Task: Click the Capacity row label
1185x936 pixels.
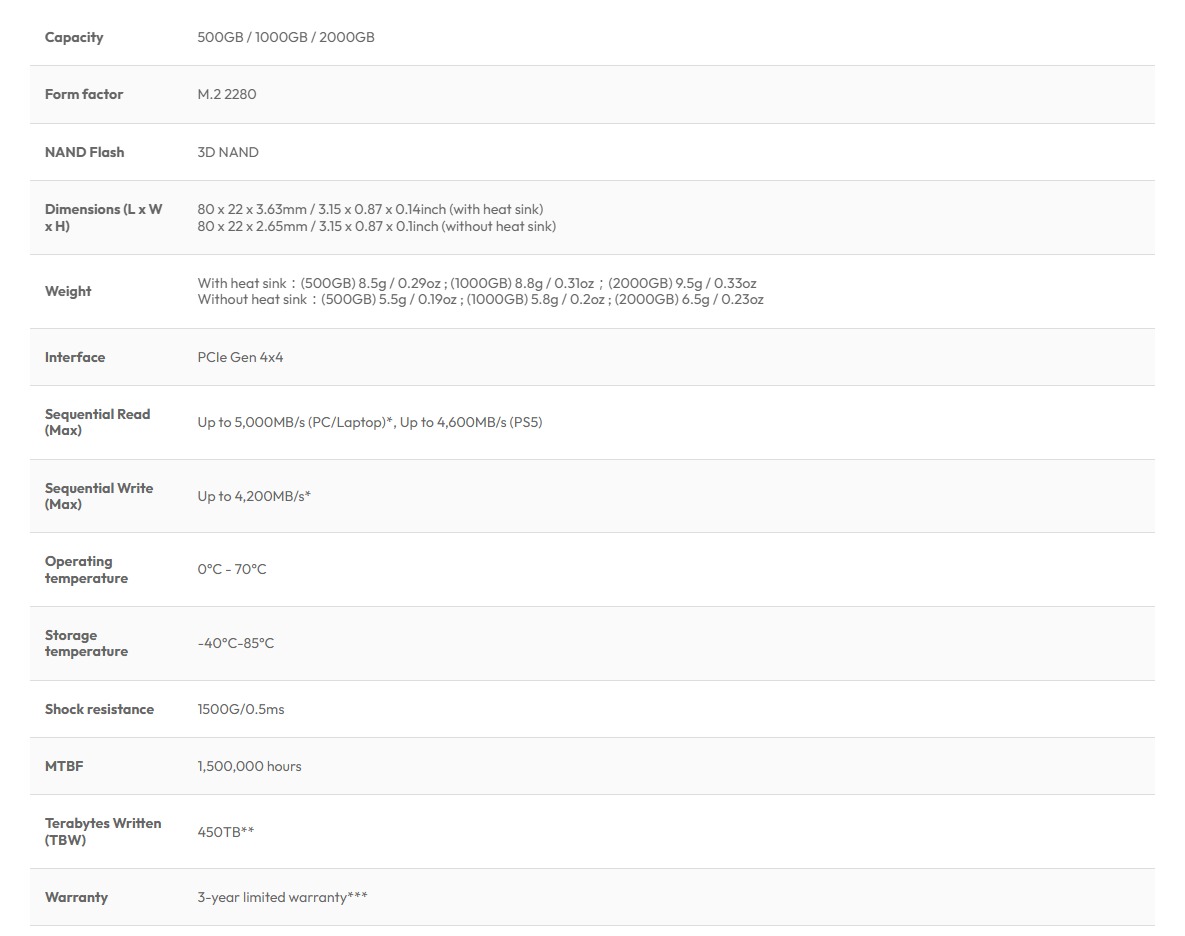Action: coord(74,37)
